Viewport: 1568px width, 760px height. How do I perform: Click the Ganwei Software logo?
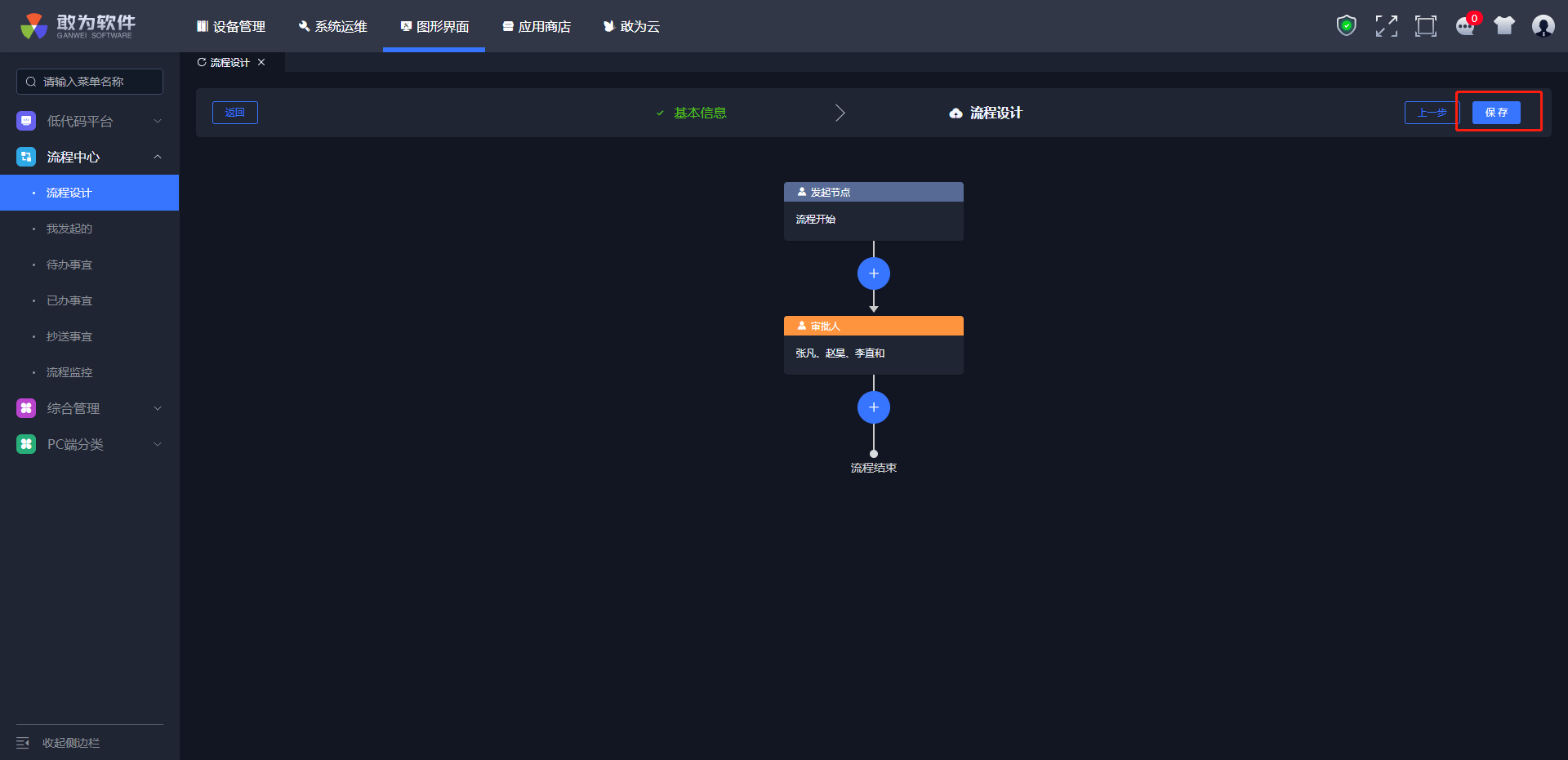(78, 26)
